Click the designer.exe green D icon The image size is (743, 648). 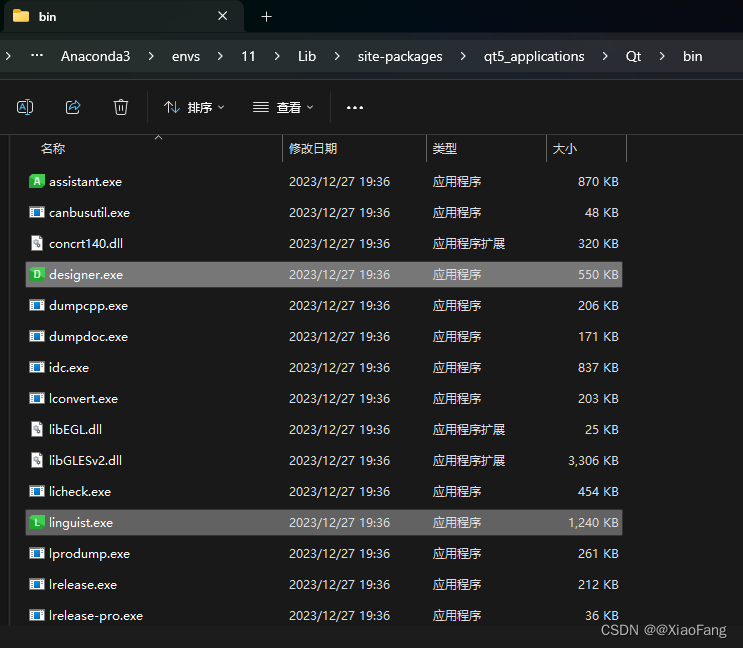(36, 274)
